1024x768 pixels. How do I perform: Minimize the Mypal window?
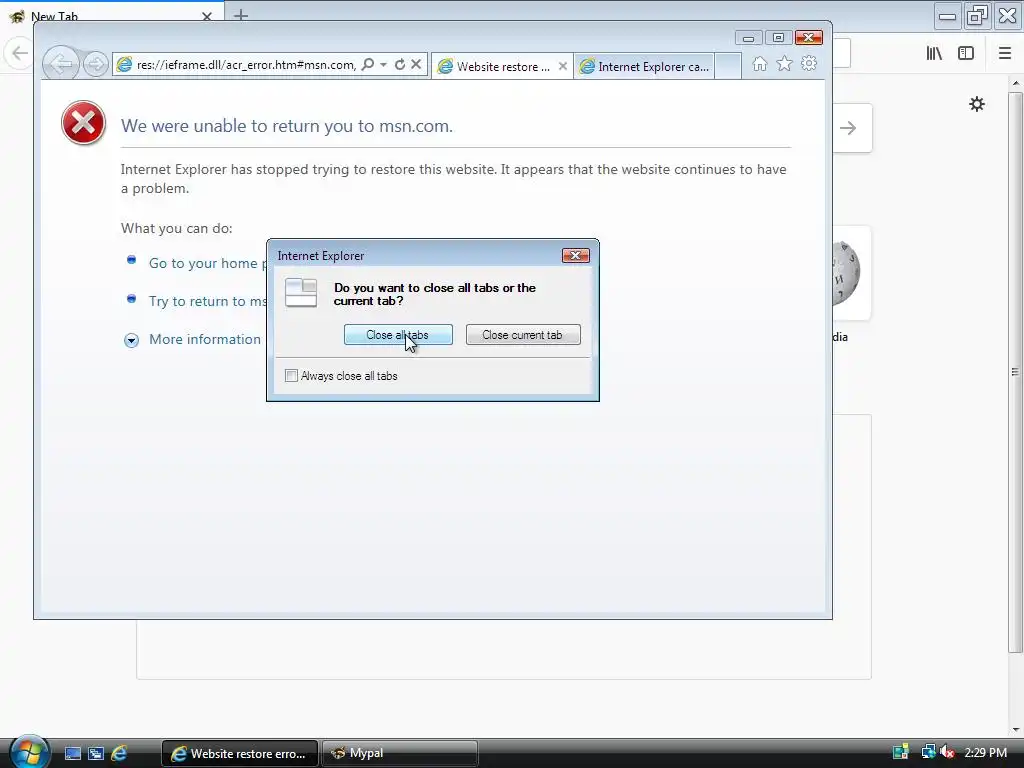click(x=947, y=16)
